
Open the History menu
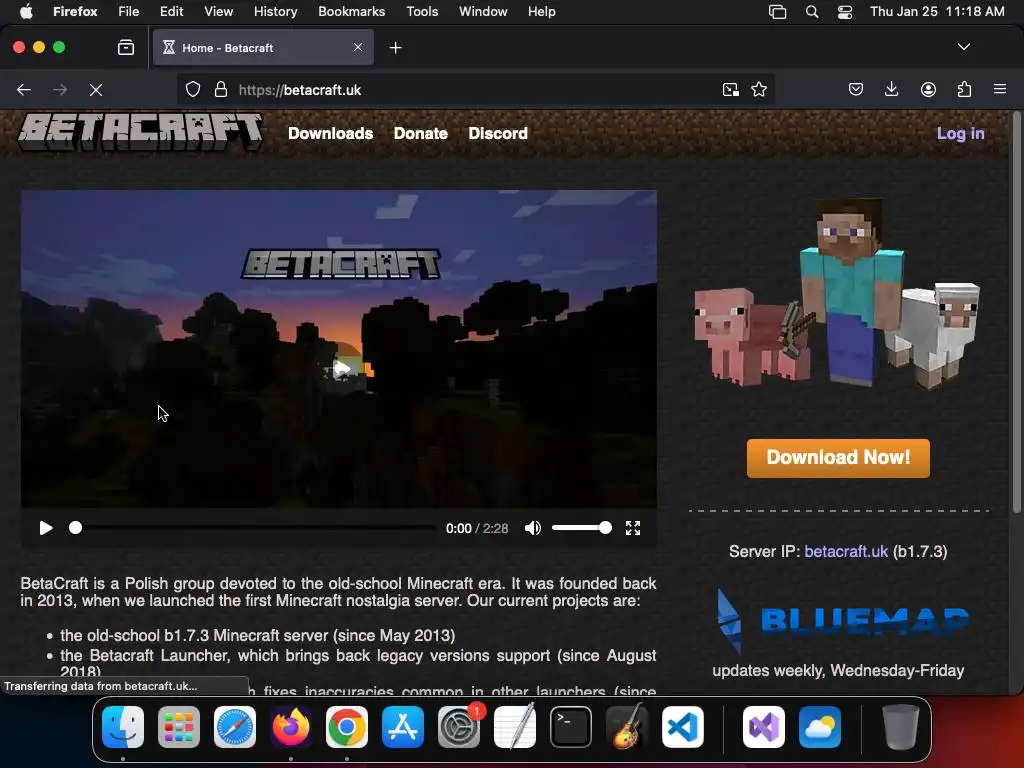click(276, 12)
